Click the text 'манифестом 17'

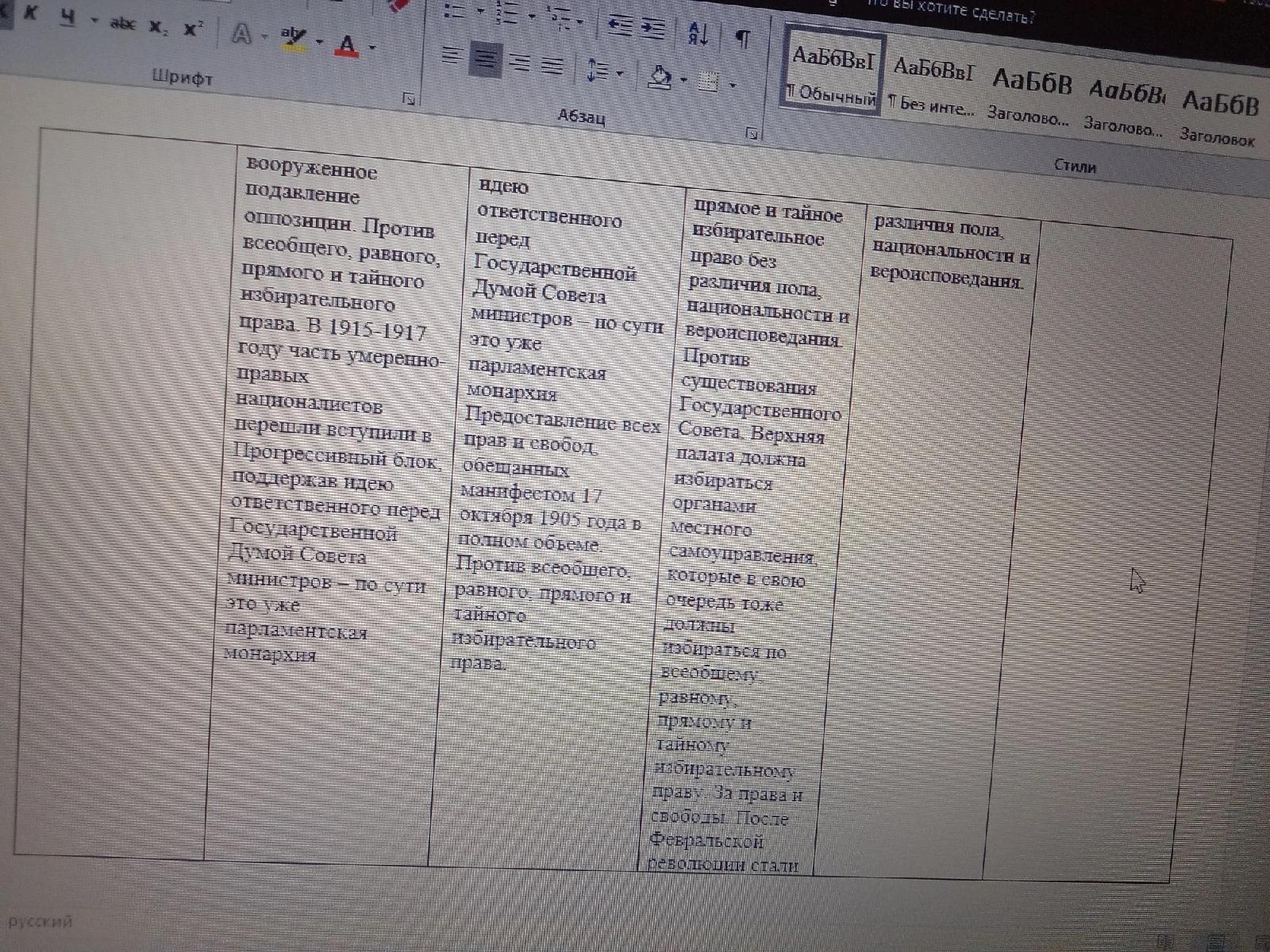click(532, 493)
